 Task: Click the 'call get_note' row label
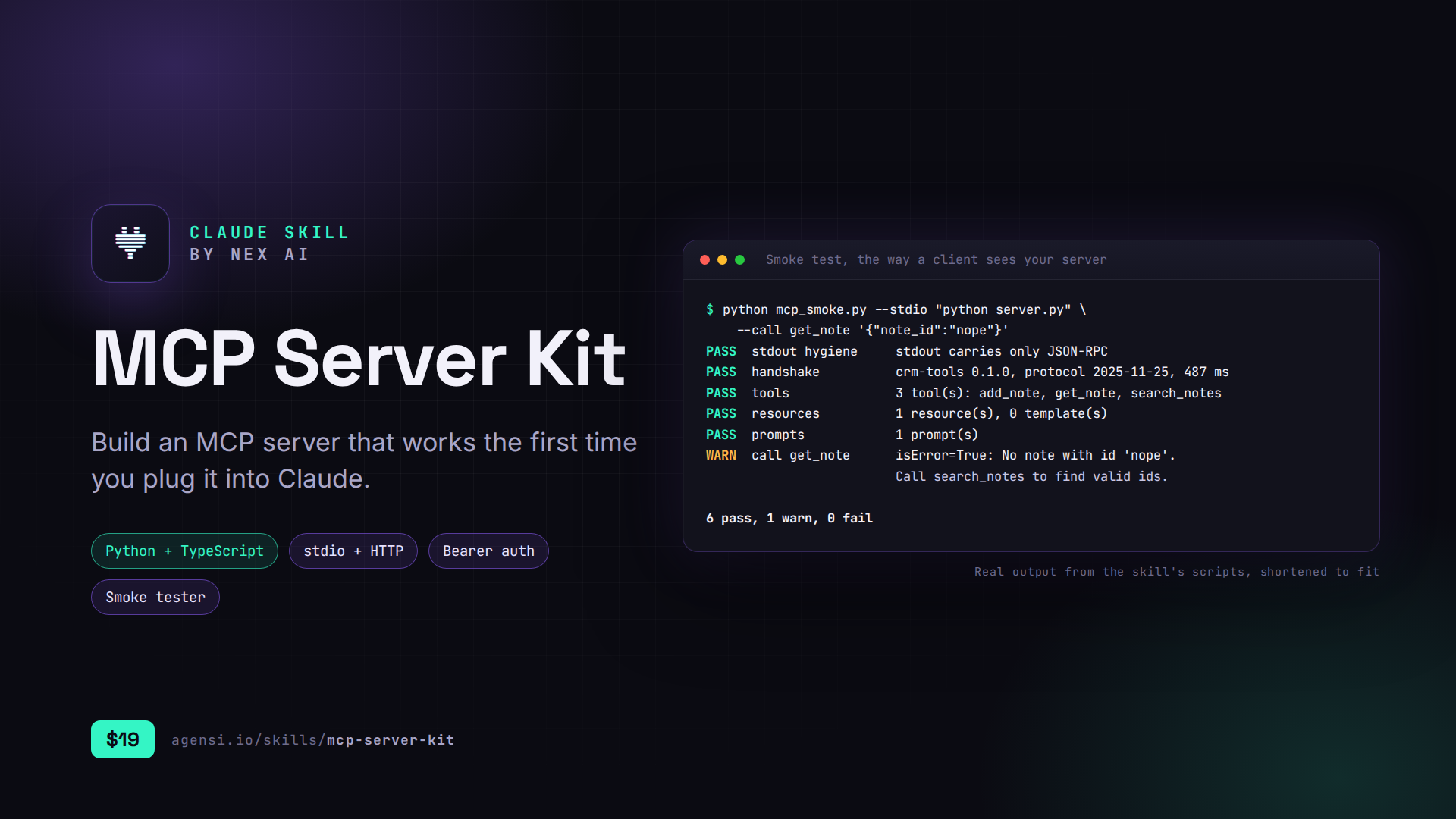[x=801, y=455]
